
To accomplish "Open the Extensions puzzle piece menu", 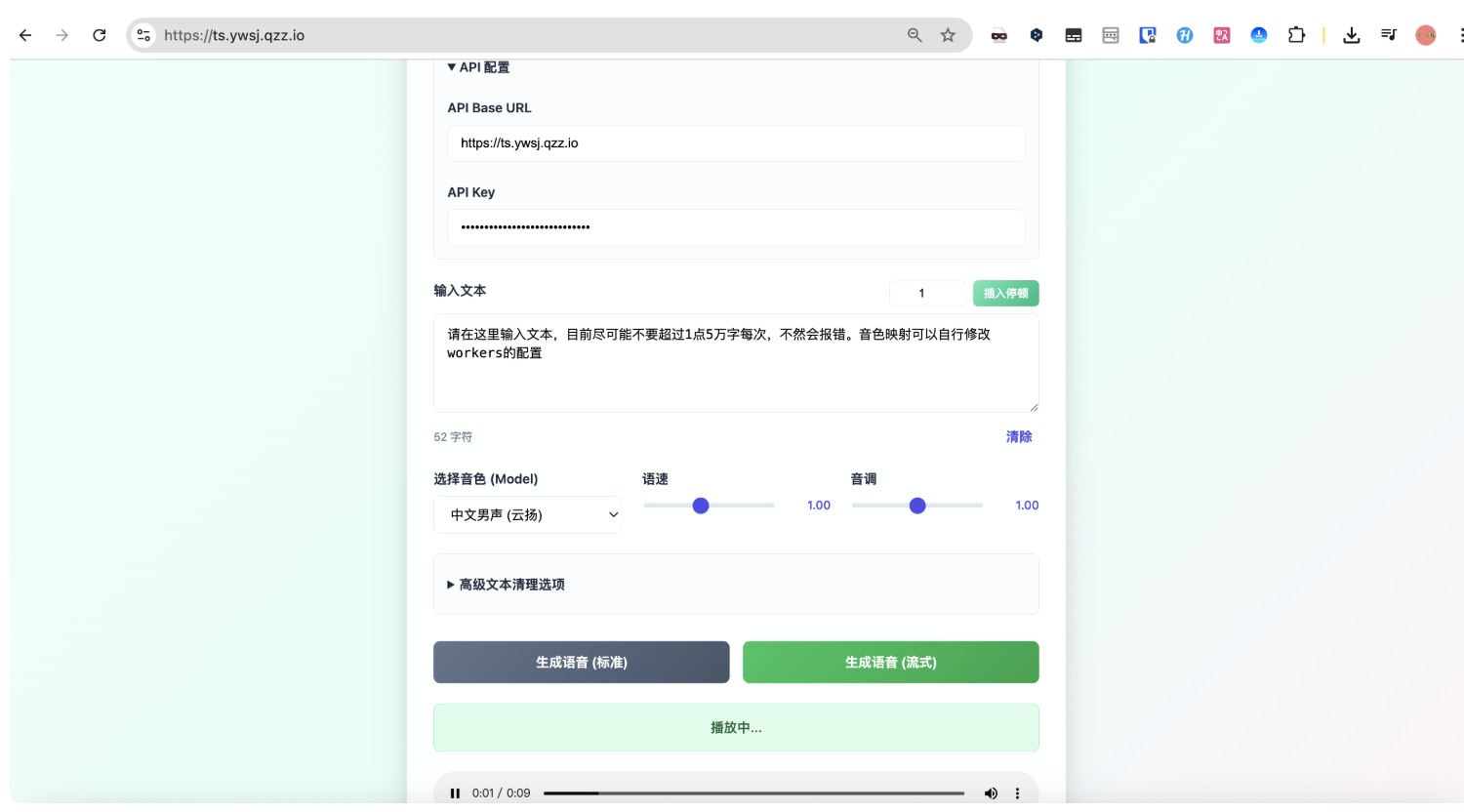I will click(1296, 35).
